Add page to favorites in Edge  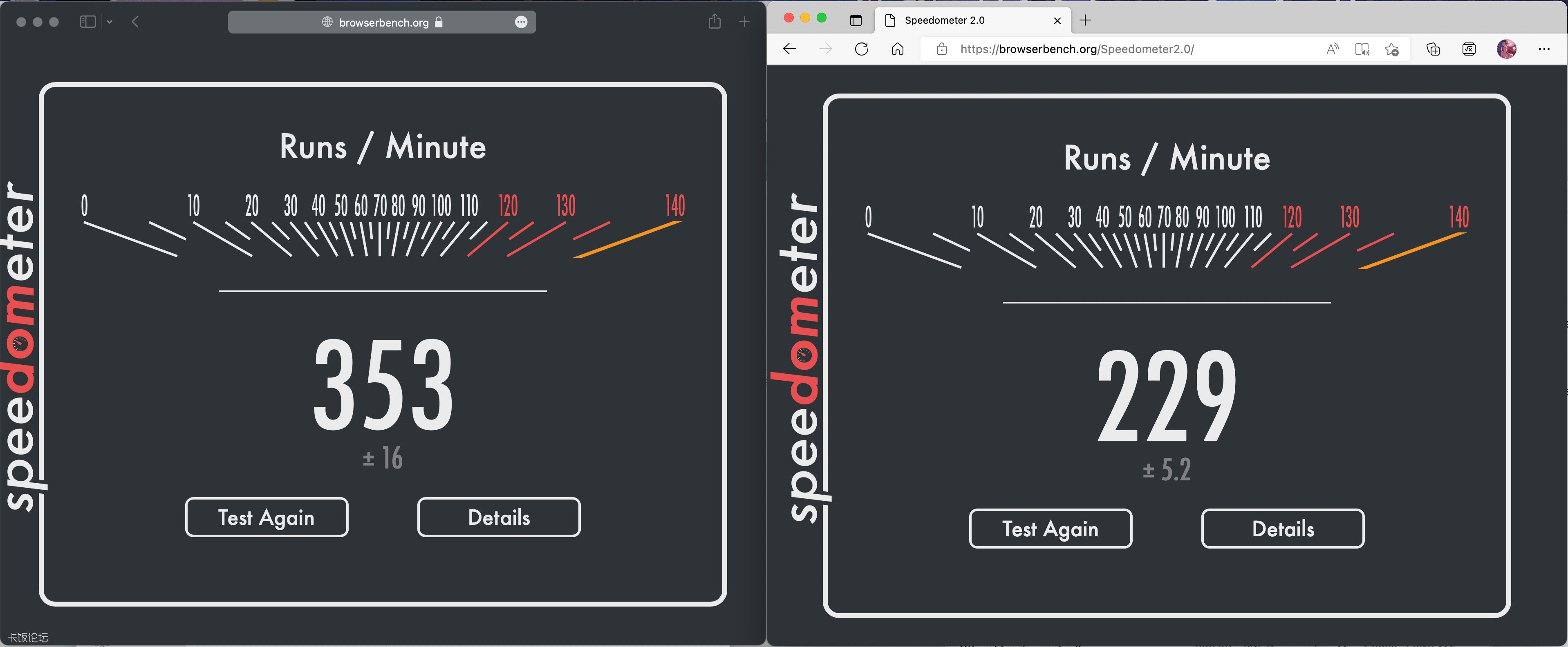(1391, 49)
